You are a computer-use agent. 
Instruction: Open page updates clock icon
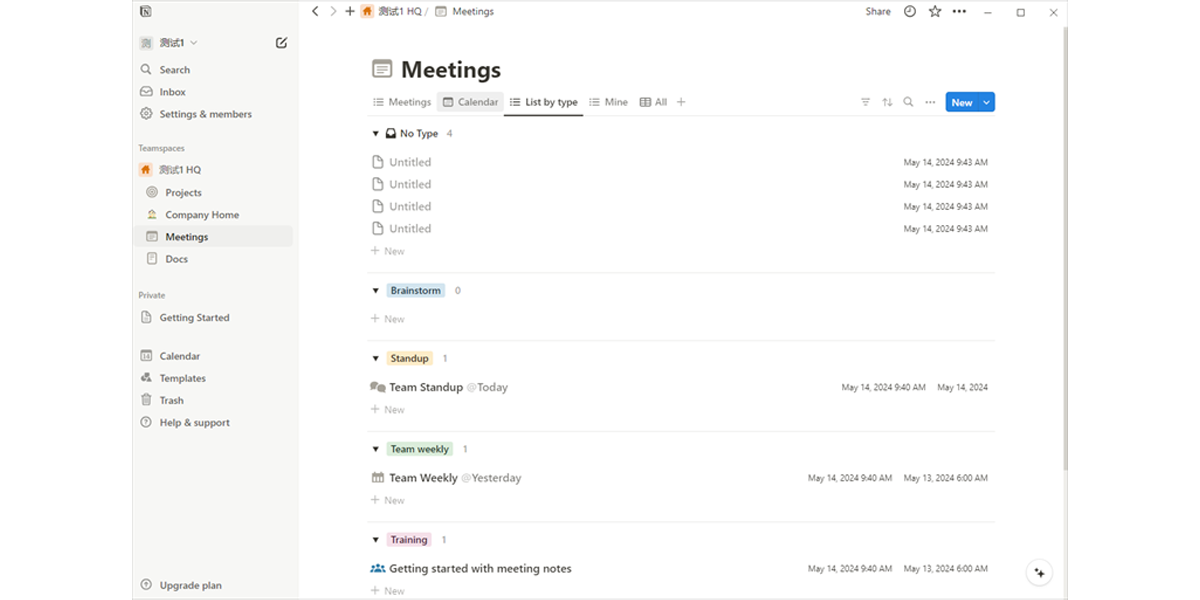(910, 12)
